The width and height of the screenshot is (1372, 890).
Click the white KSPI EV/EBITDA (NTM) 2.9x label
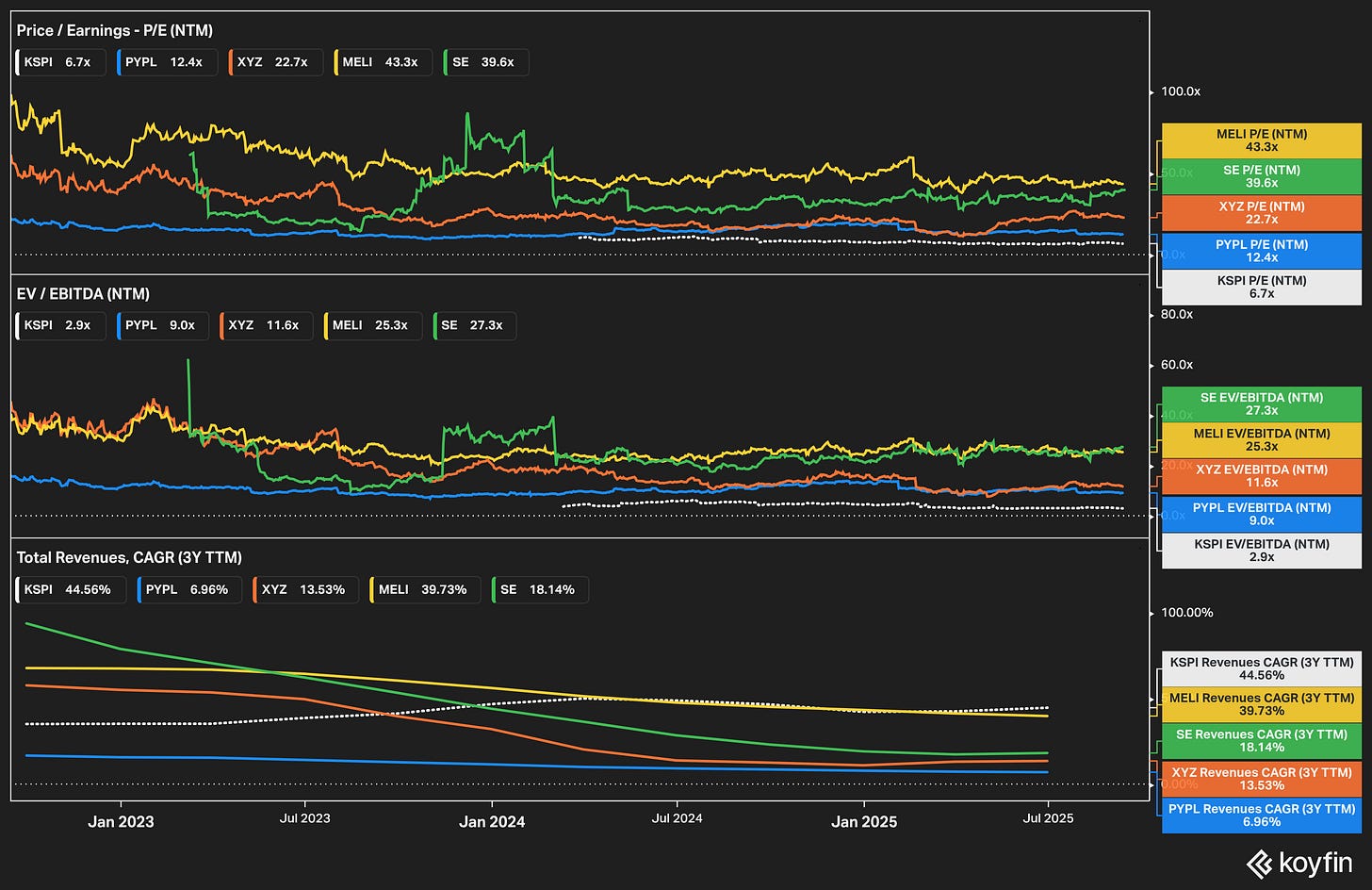(x=1262, y=551)
